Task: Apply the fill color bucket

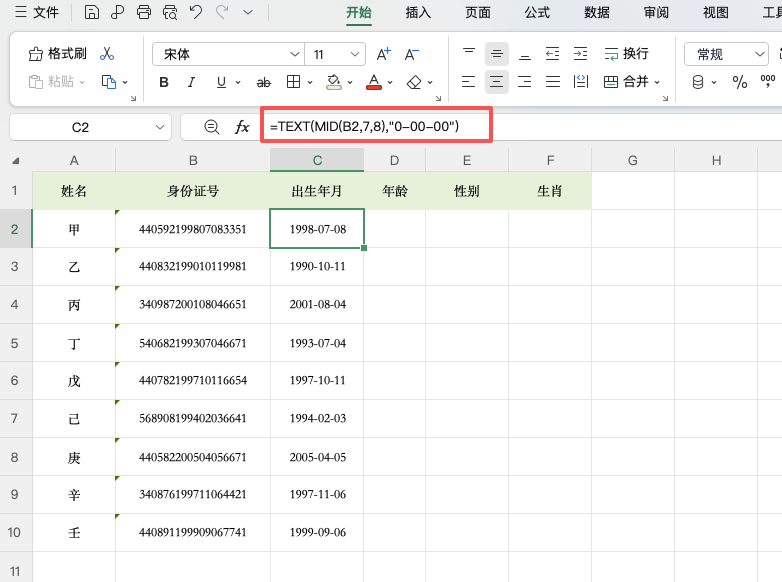Action: [334, 82]
